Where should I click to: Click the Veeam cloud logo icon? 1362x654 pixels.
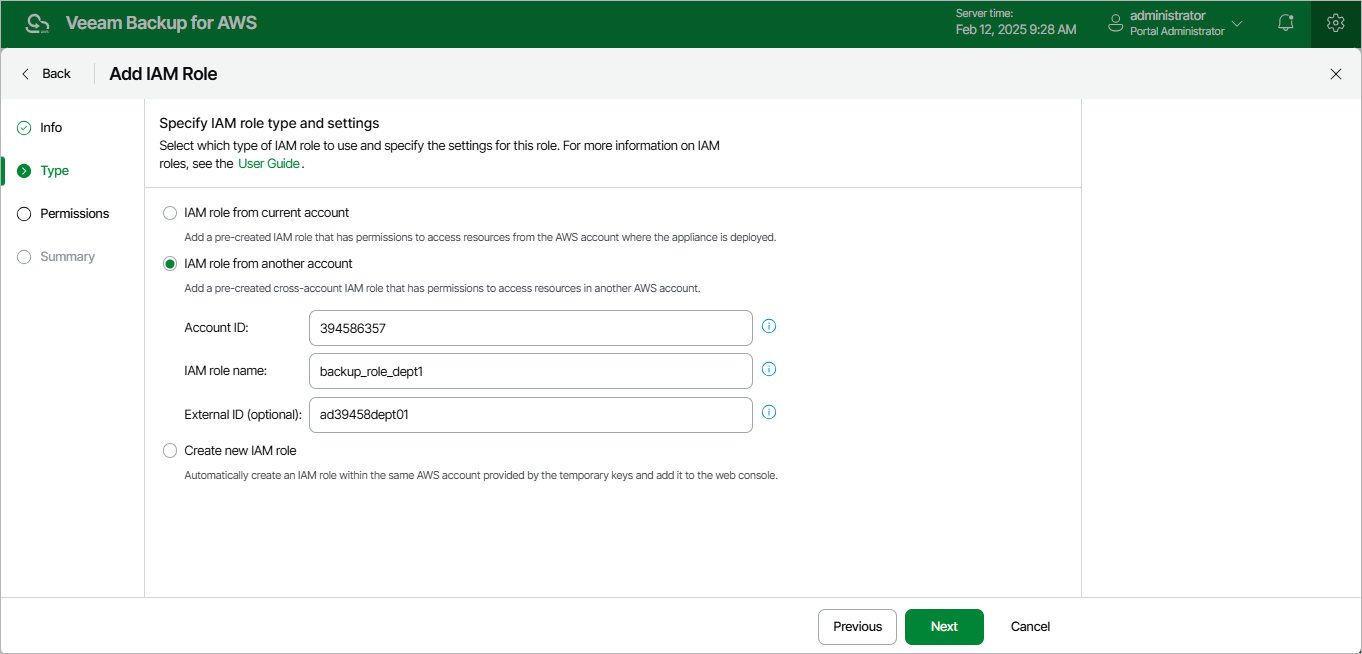[x=37, y=23]
